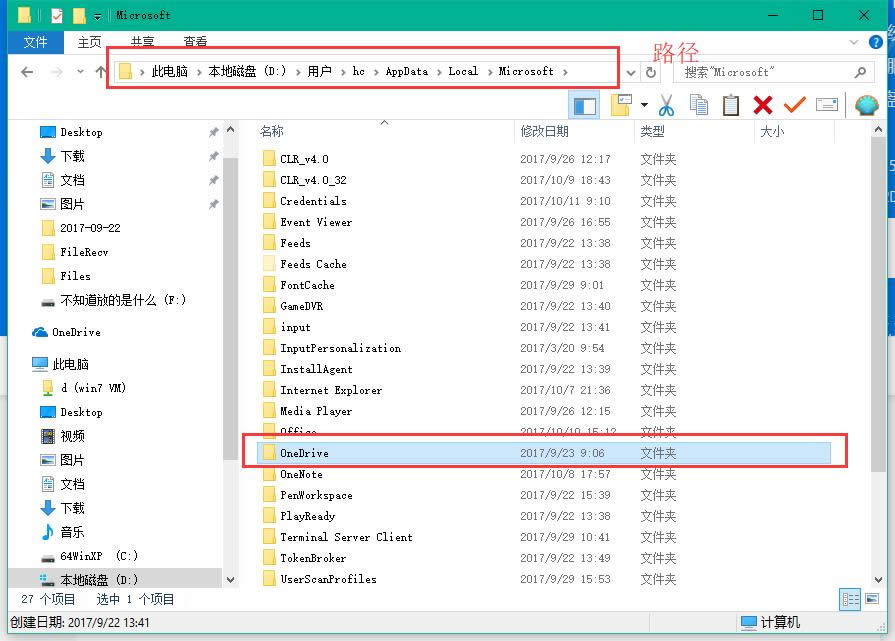Select the Cut (scissors) toolbar icon
This screenshot has width=895, height=641.
point(666,104)
